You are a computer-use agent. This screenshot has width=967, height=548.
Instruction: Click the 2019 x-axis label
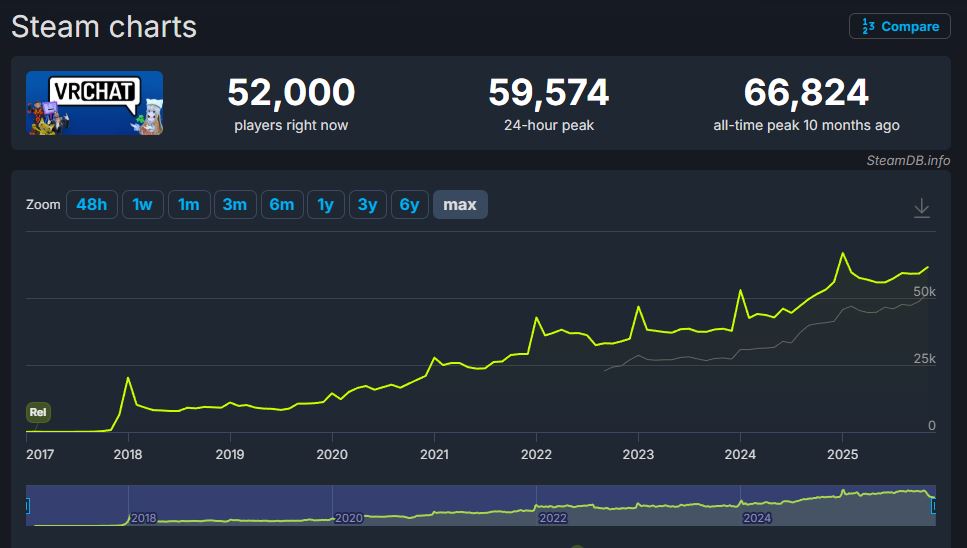[230, 454]
